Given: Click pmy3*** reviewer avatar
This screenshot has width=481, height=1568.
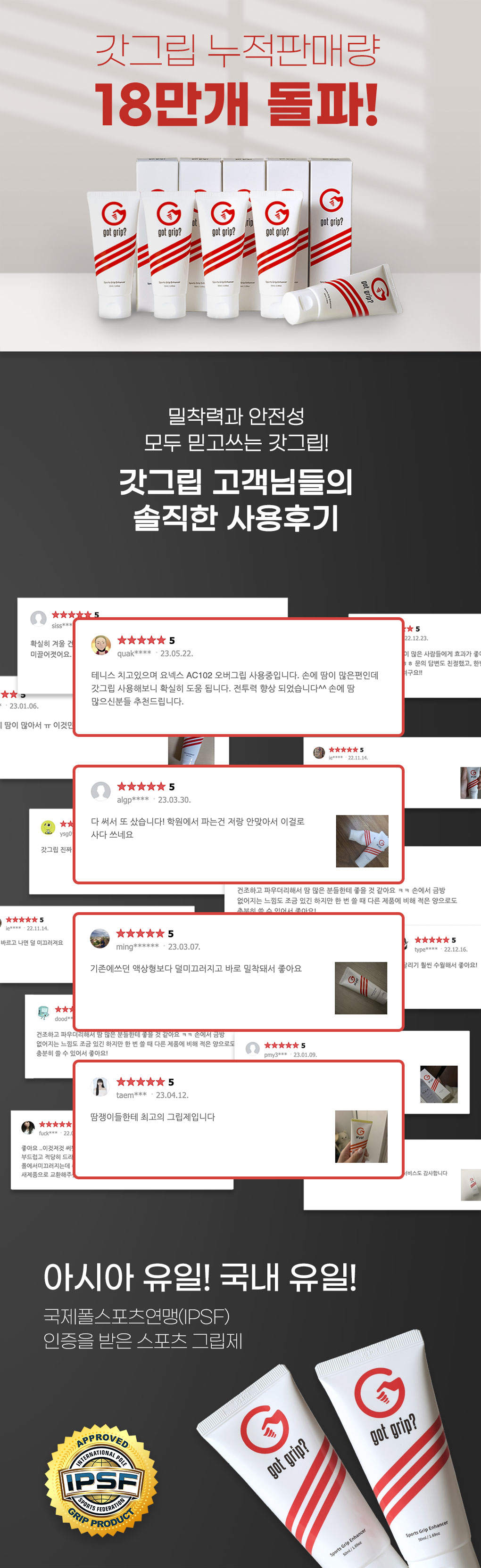Looking at the screenshot, I should (x=253, y=1049).
